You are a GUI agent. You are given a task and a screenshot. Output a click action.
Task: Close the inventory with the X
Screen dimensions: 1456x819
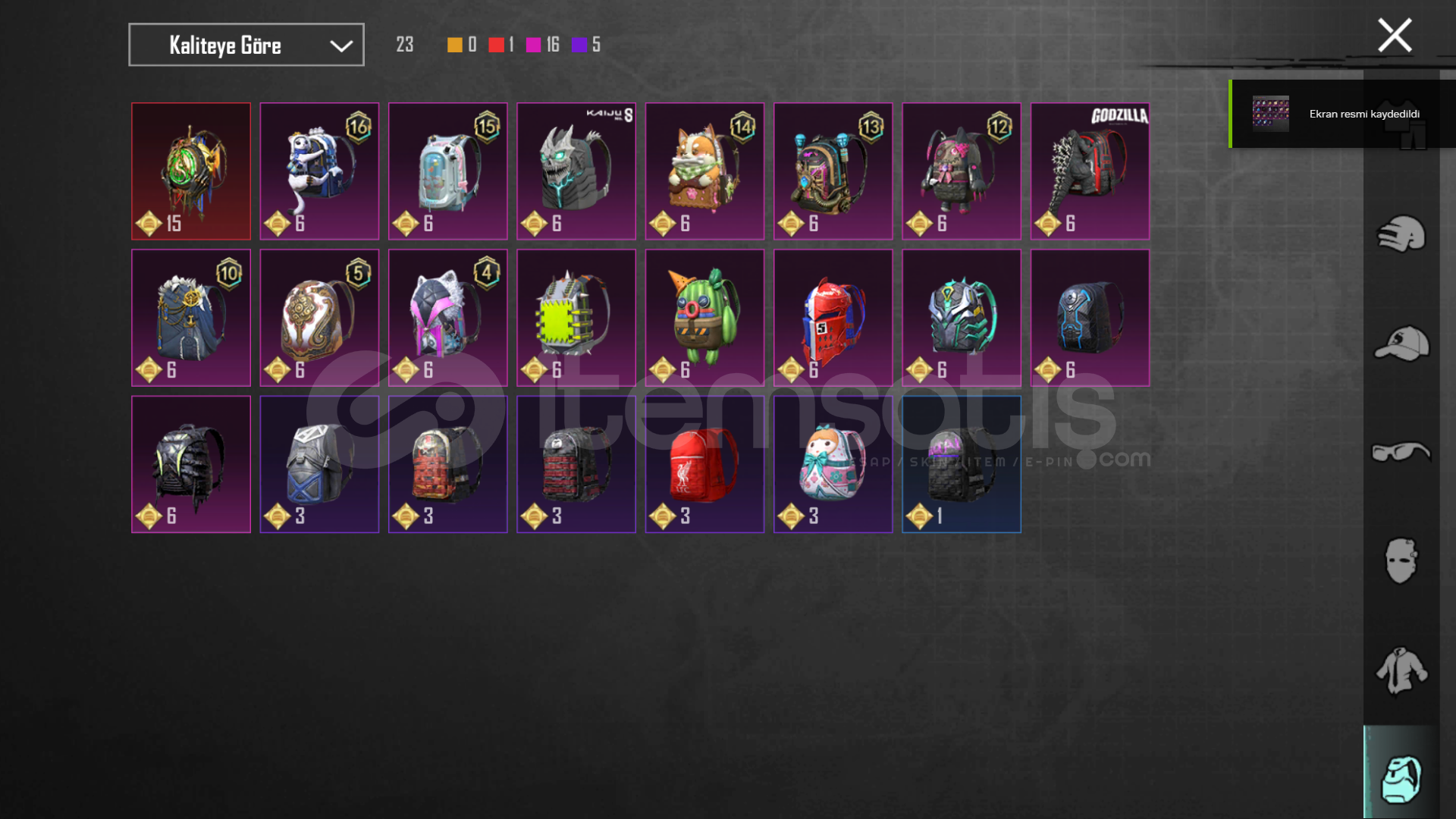tap(1395, 36)
